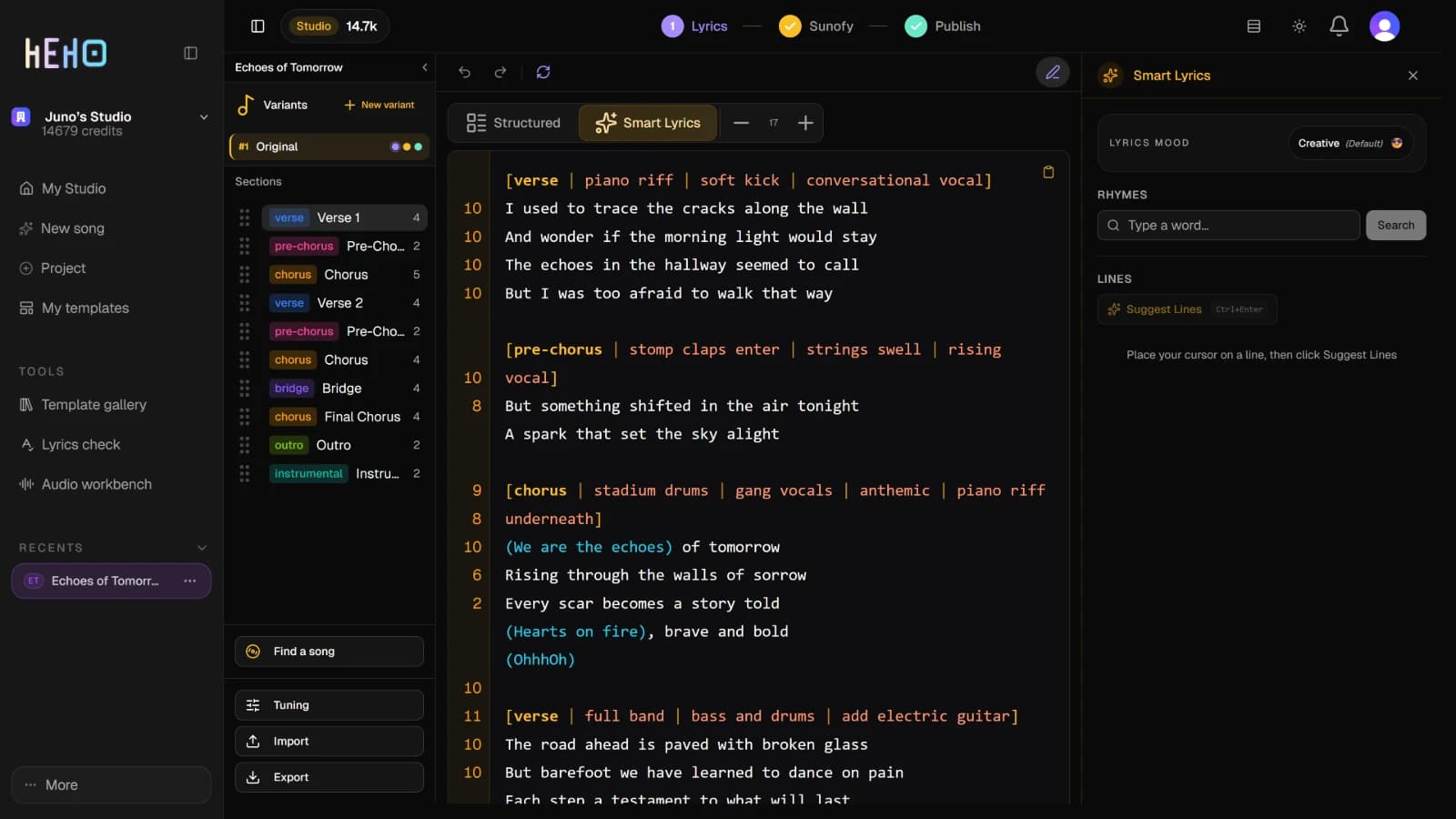Switch to the Structured tab
Viewport: 1456px width, 819px height.
(513, 123)
